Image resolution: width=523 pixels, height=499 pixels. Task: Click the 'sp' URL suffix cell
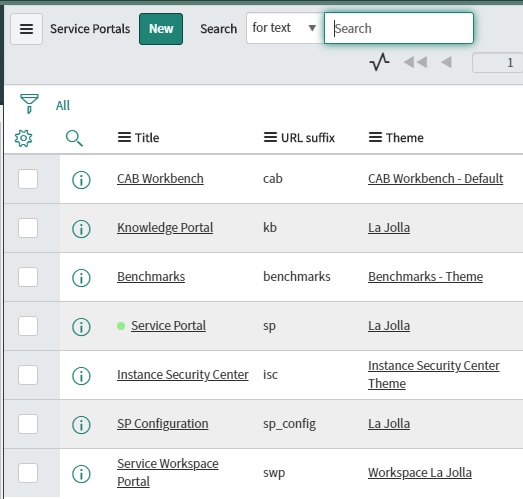tap(270, 326)
